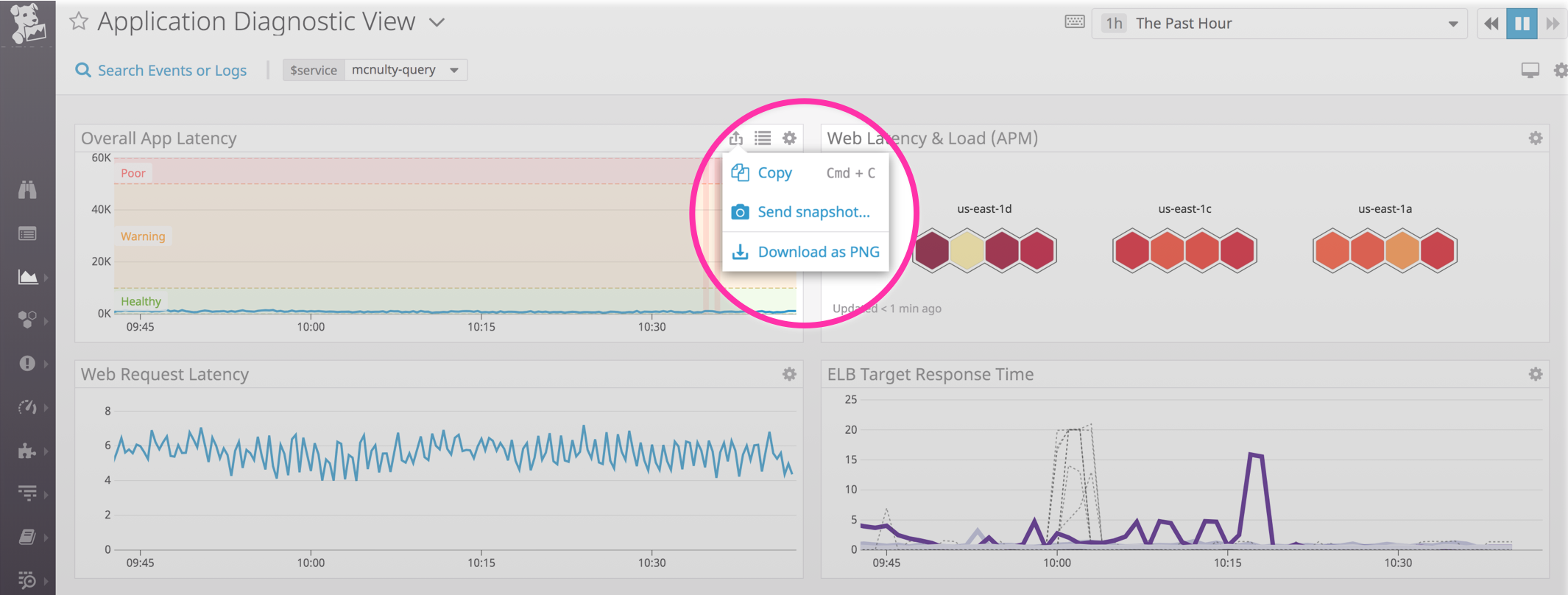Step back in time with rewind button

1491,24
